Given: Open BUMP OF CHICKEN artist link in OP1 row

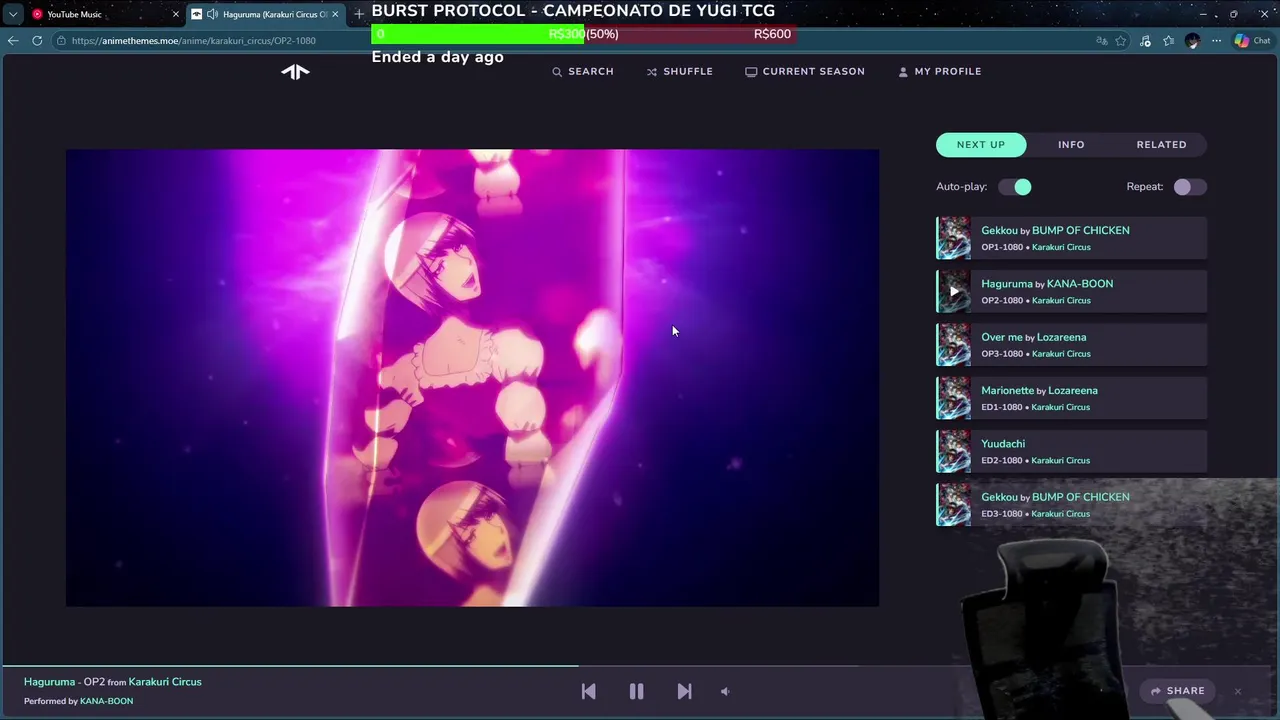Looking at the screenshot, I should point(1080,230).
